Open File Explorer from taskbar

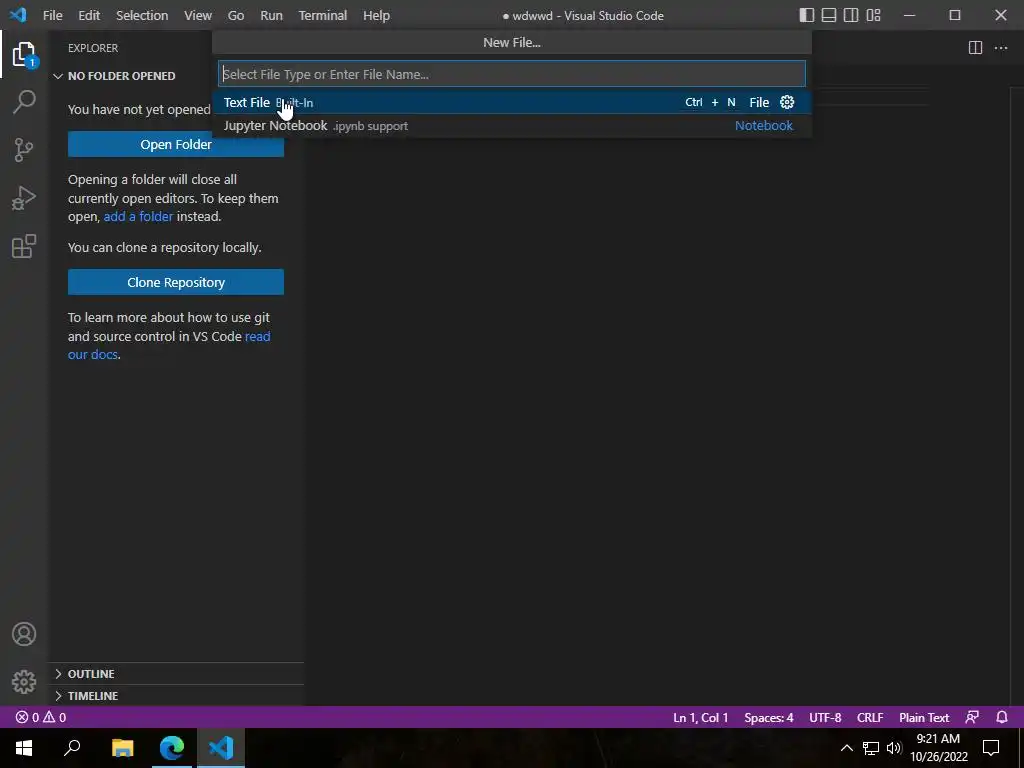[x=122, y=748]
